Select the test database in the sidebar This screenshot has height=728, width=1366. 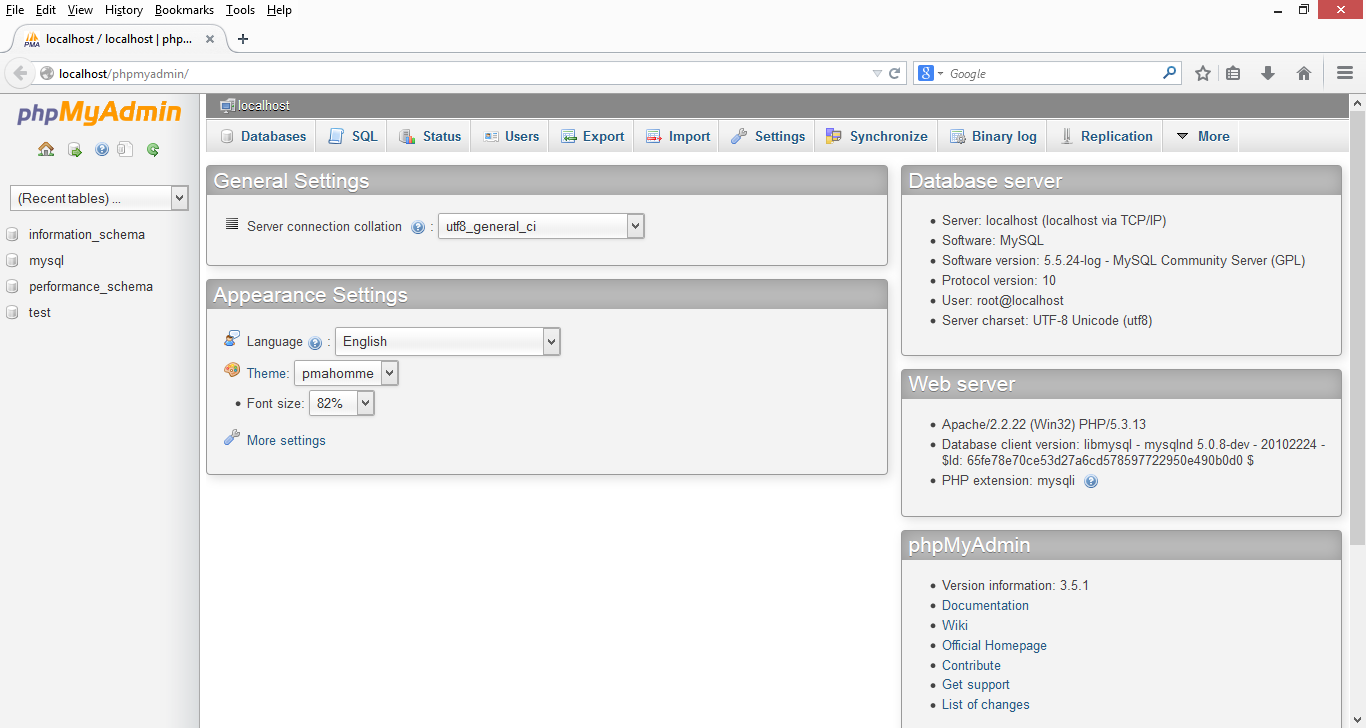click(38, 312)
